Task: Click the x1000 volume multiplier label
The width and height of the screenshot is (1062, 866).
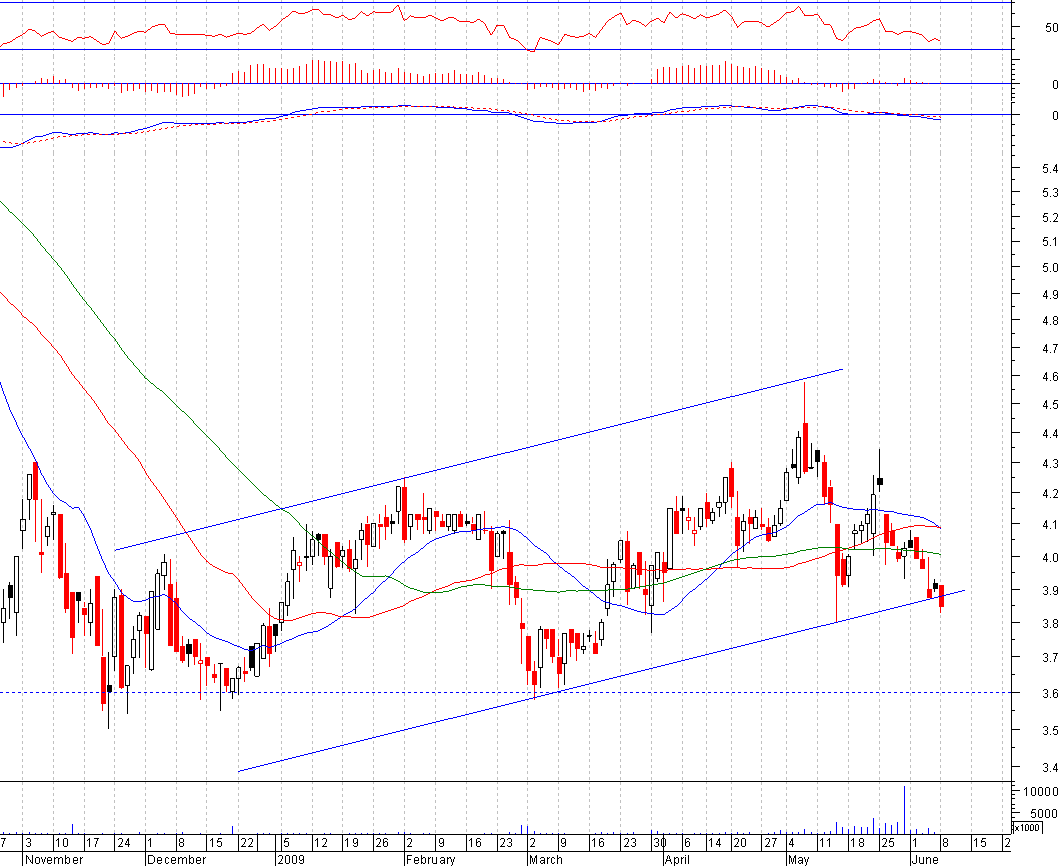Action: pyautogui.click(x=1027, y=827)
